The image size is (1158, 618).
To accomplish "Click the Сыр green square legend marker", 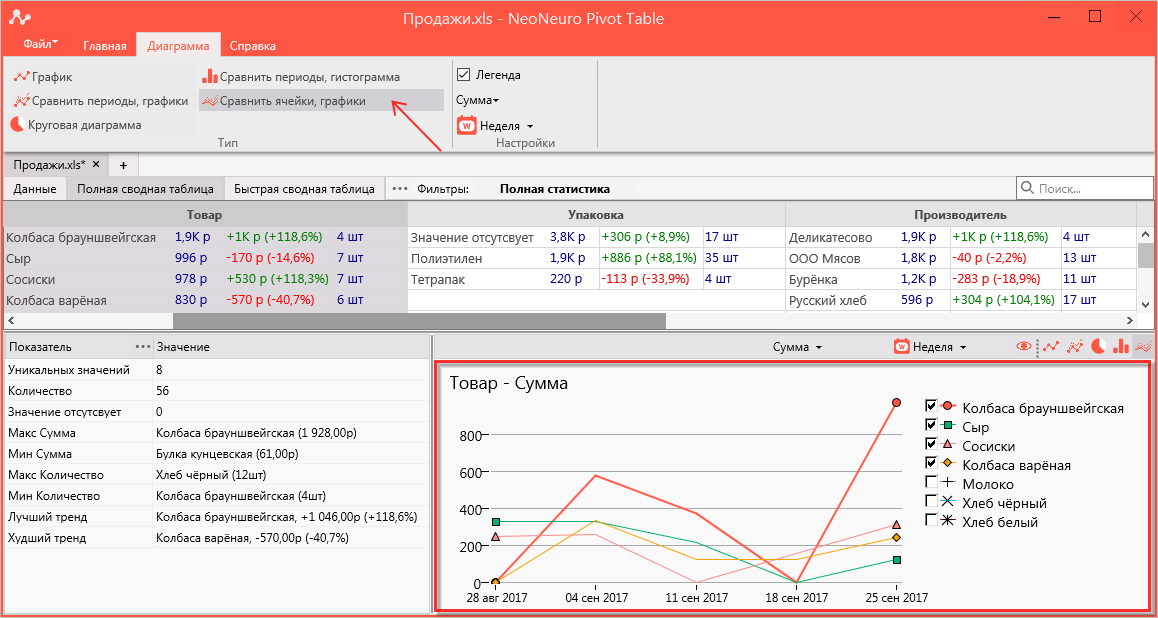I will [x=949, y=425].
